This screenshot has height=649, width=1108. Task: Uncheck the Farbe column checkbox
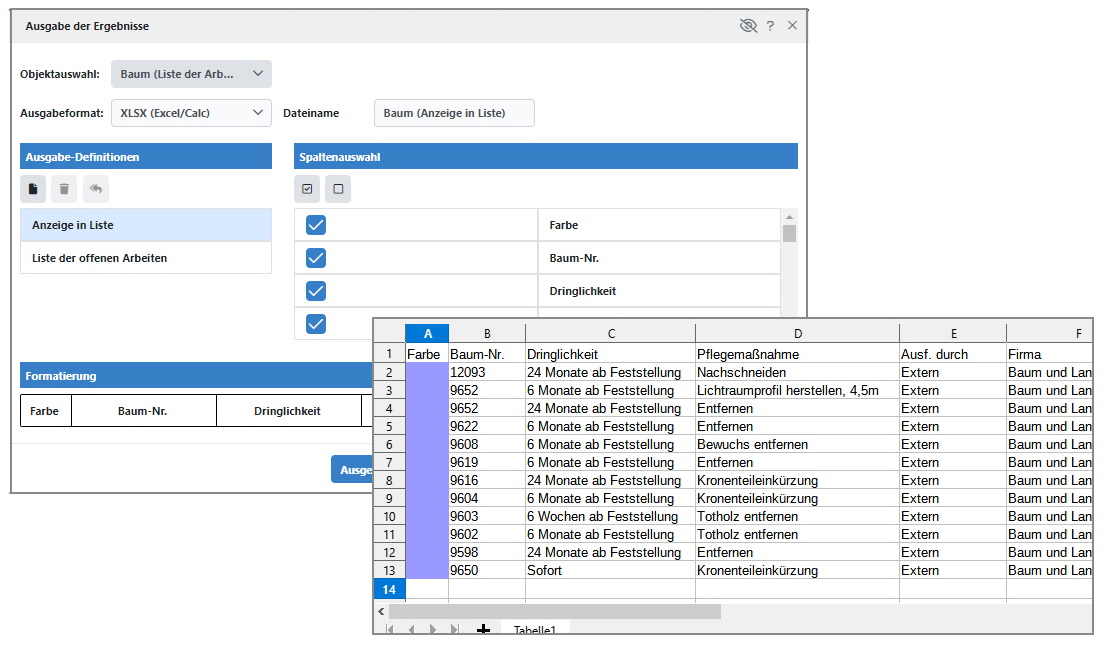(316, 225)
